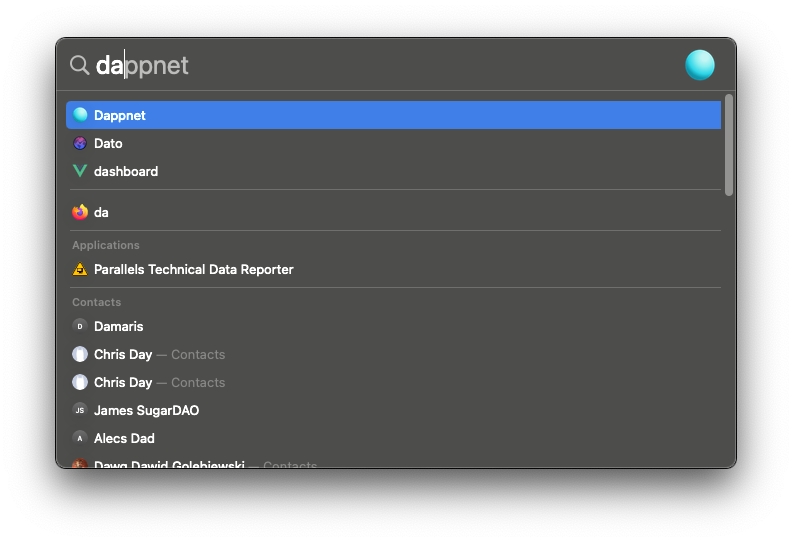This screenshot has height=542, width=792.
Task: Choose the dashboard result entry
Action: coord(126,171)
